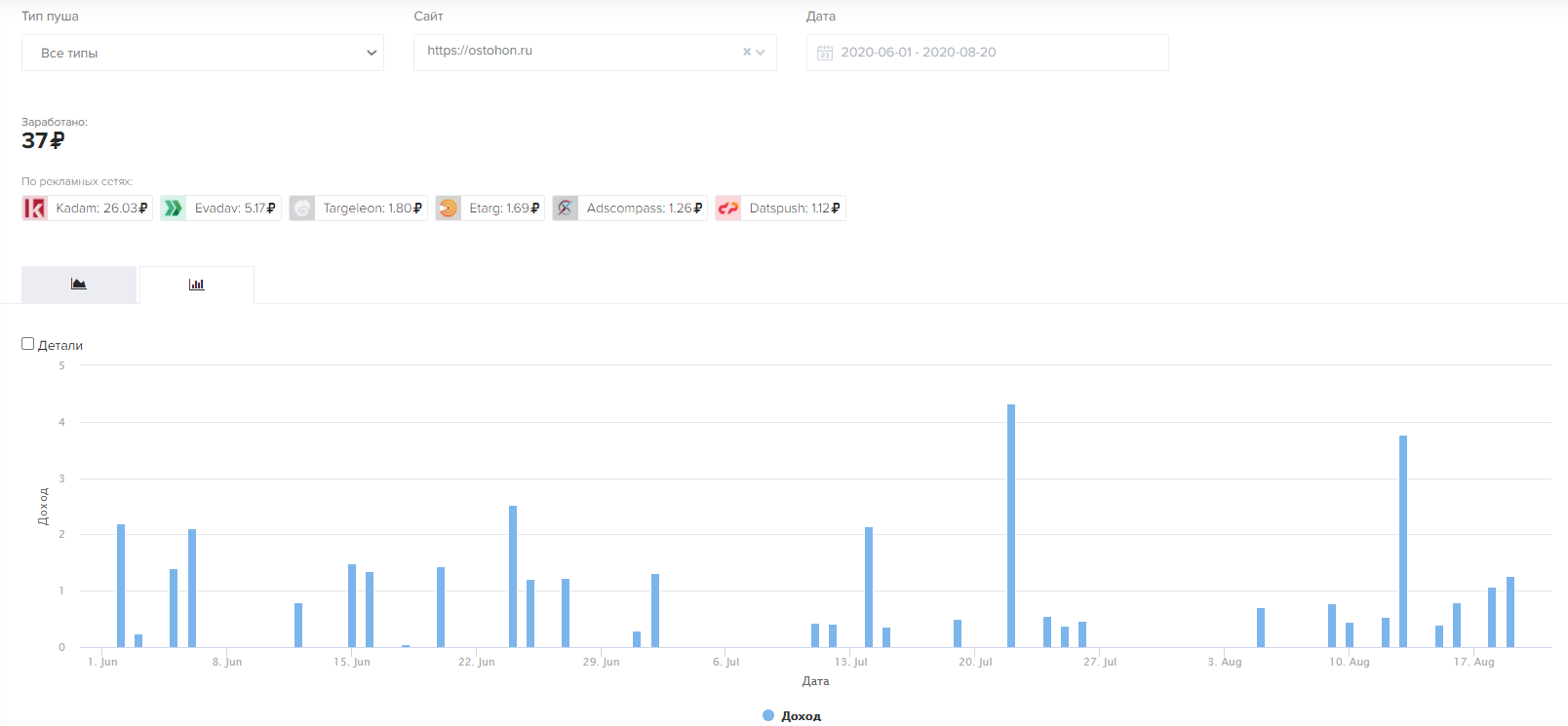1568x726 pixels.
Task: Click the Etarg: 1.69₽ earnings label
Action: (504, 209)
